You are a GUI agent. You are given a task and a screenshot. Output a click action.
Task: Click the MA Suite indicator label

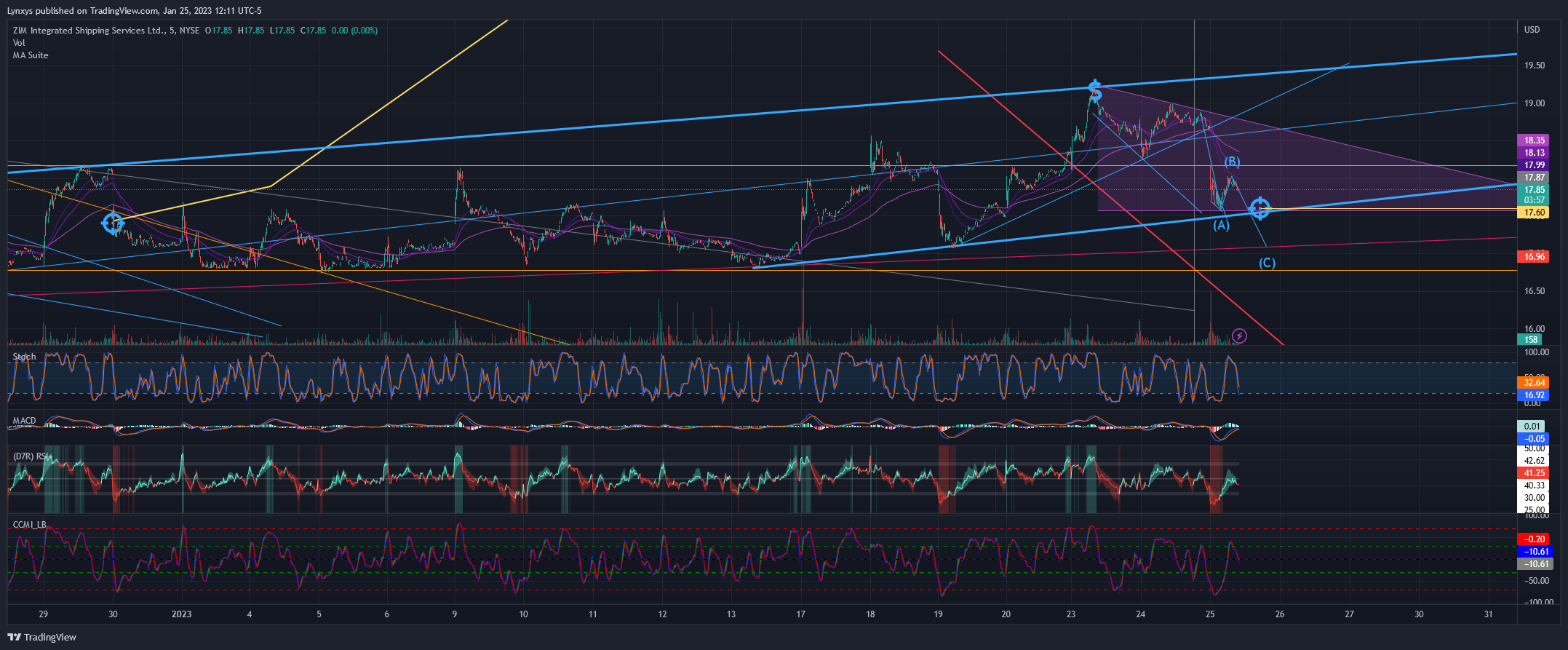pyautogui.click(x=31, y=55)
